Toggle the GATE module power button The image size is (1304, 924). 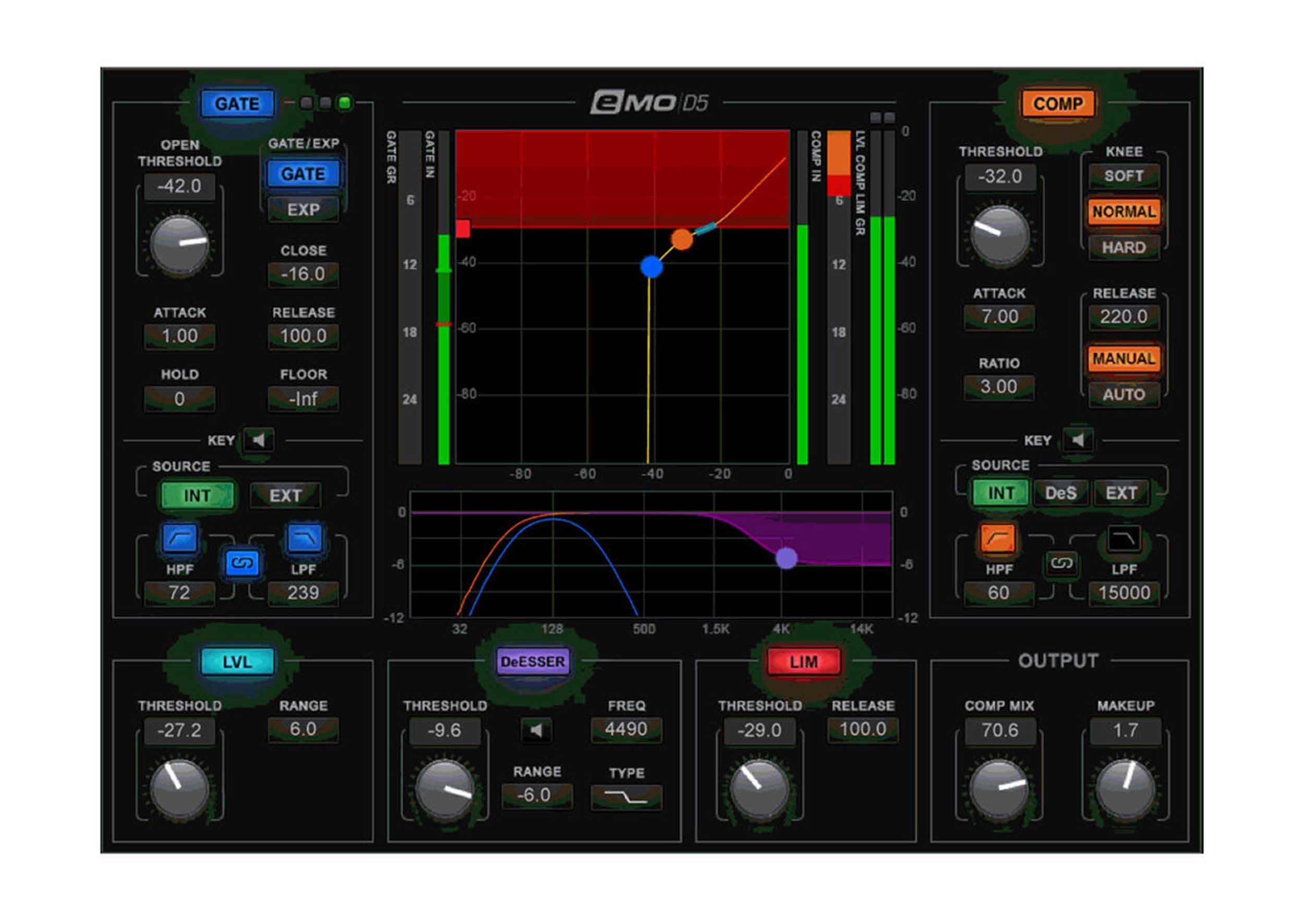(237, 104)
